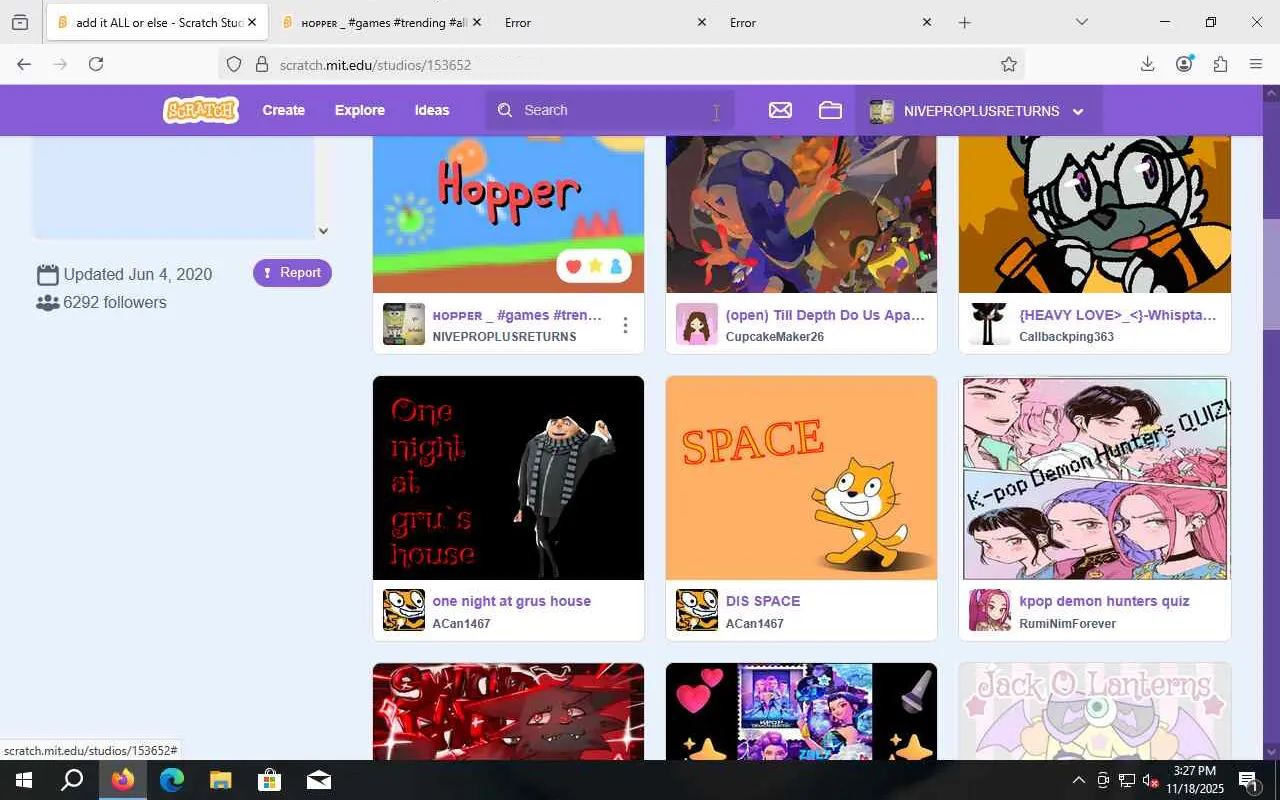
Task: Click the browser back arrow
Action: click(24, 64)
